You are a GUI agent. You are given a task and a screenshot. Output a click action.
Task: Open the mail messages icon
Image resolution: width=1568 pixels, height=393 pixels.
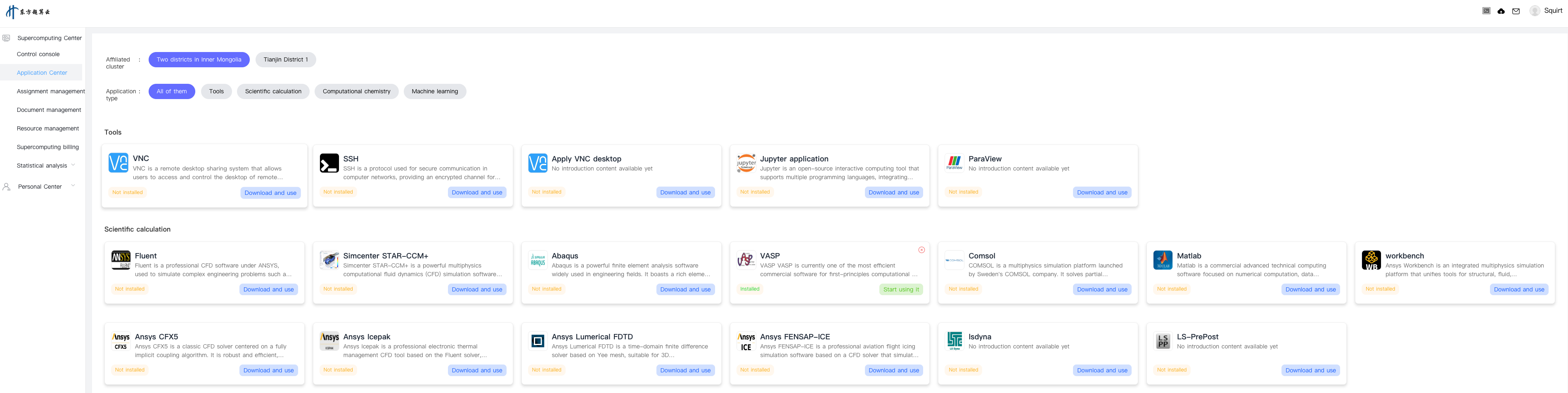pyautogui.click(x=1516, y=11)
